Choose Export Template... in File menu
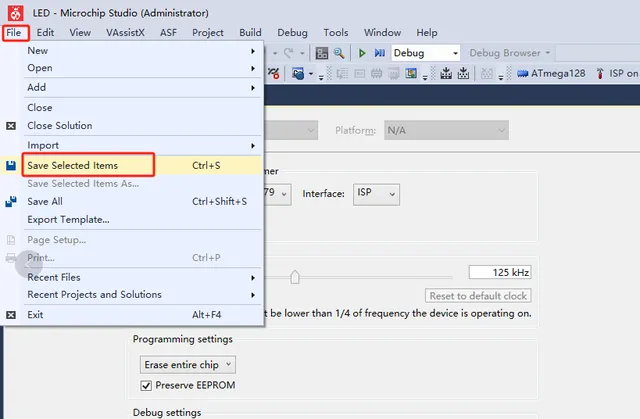The image size is (640, 419). 131,219
